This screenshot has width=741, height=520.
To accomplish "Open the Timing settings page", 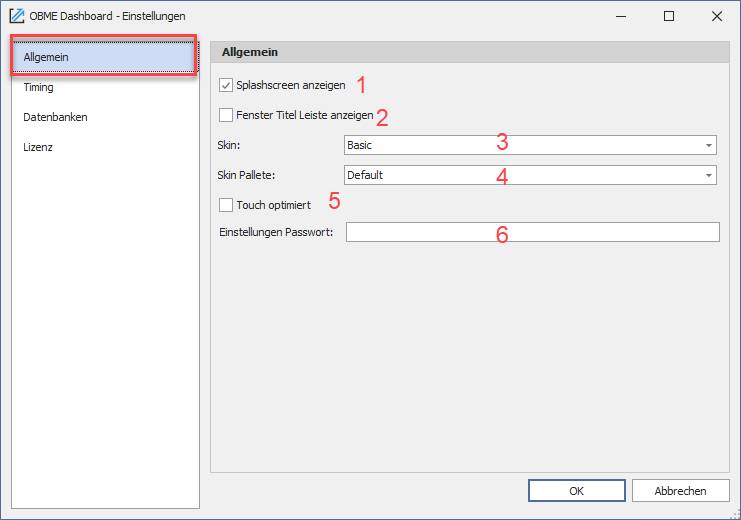I will [103, 87].
